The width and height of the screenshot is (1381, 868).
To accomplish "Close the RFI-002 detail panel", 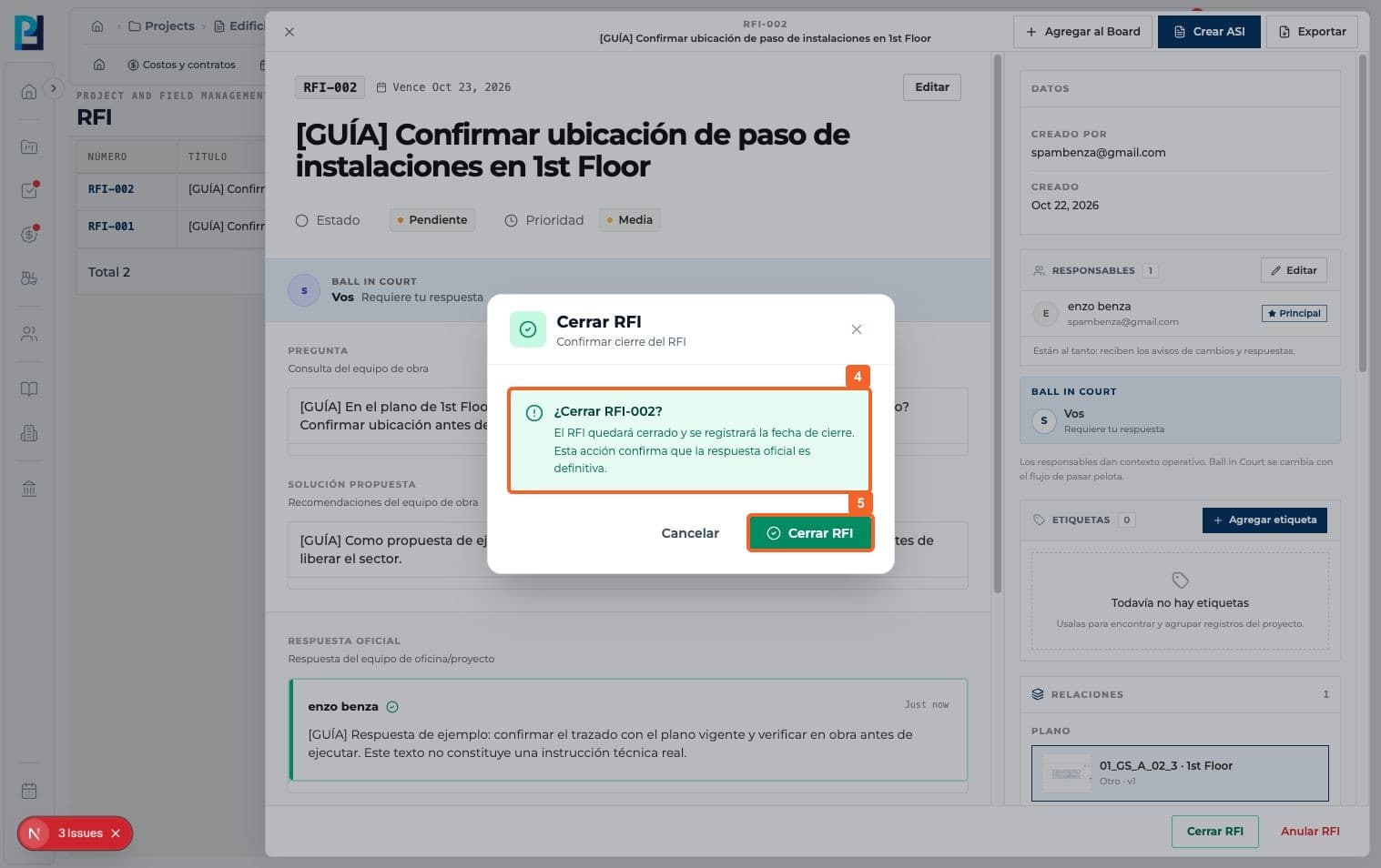I will pos(289,32).
